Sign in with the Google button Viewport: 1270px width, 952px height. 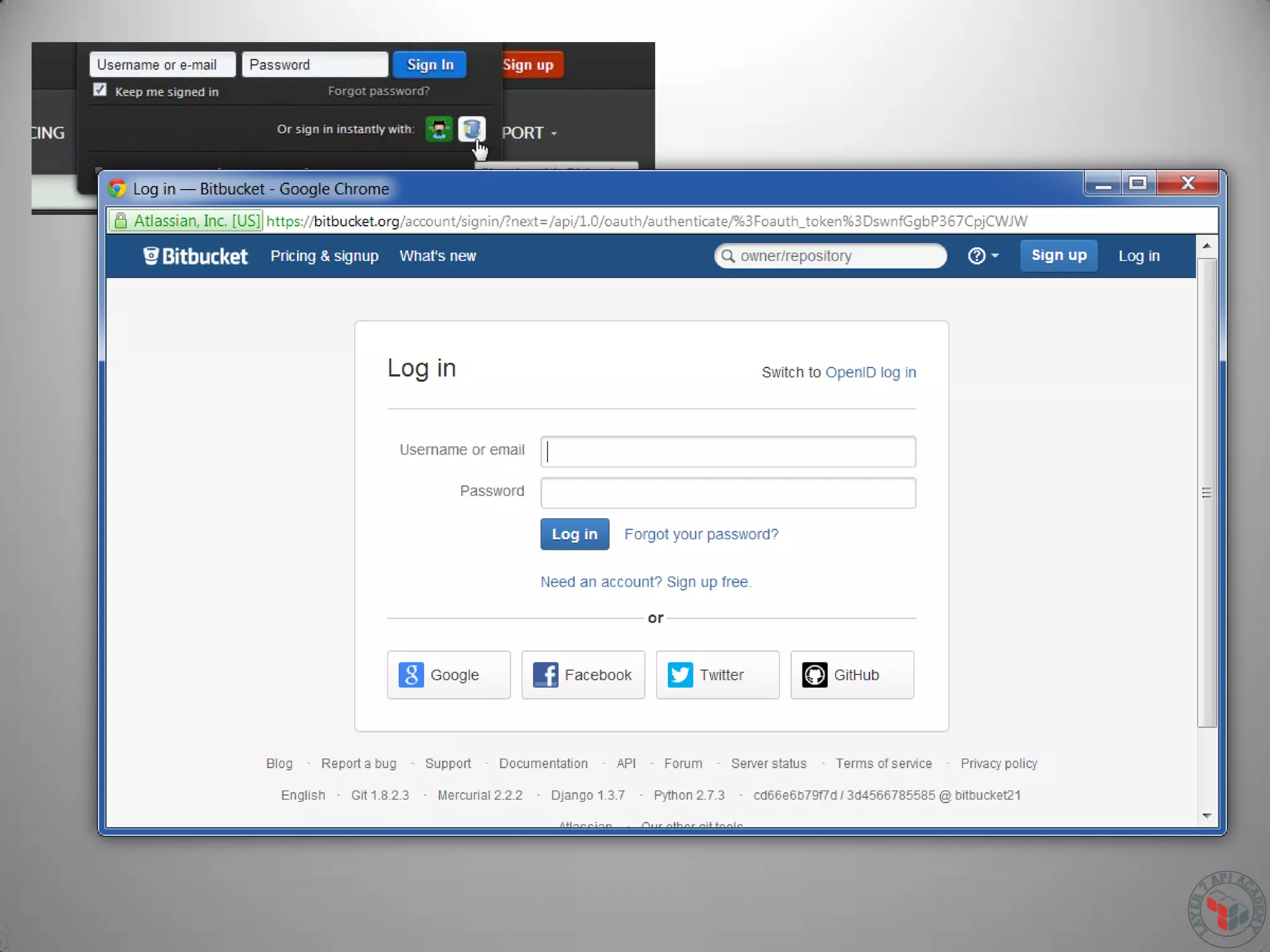[448, 675]
